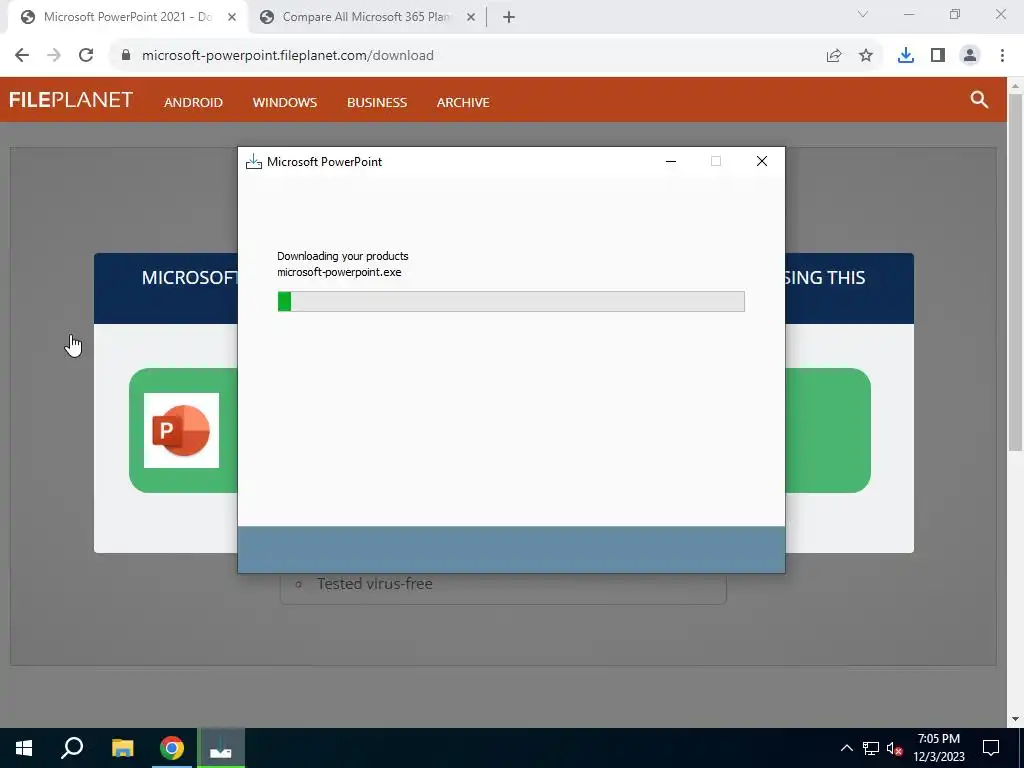The width and height of the screenshot is (1024, 768).
Task: Open a new browser tab
Action: pyautogui.click(x=509, y=18)
